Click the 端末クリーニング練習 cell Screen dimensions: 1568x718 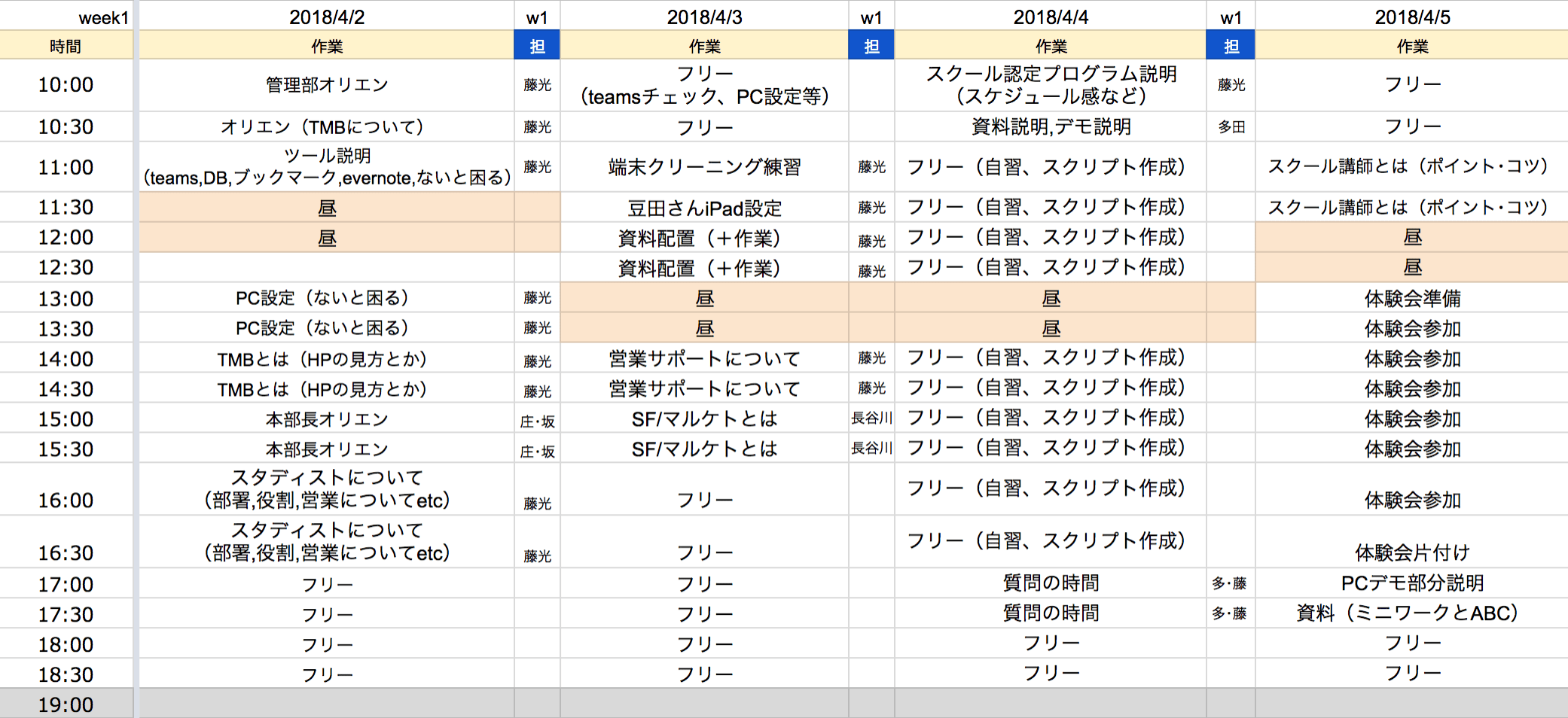coord(704,166)
